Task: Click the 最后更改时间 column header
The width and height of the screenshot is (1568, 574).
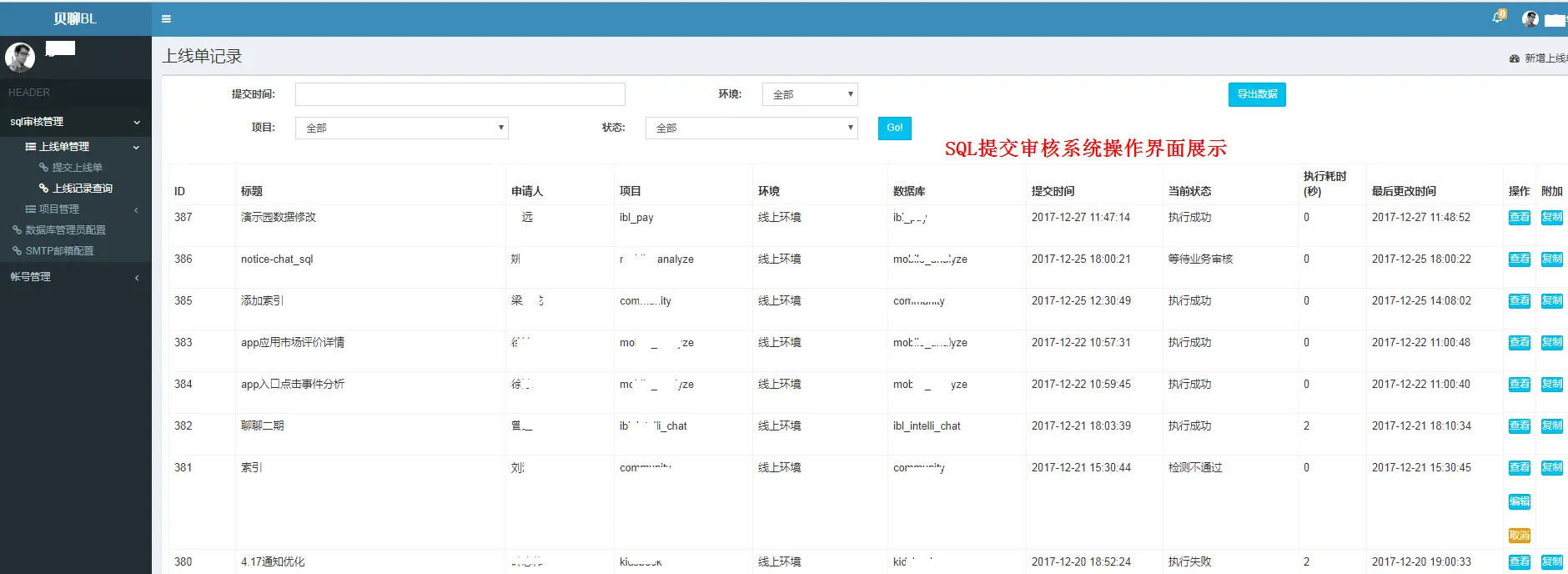Action: point(1404,191)
